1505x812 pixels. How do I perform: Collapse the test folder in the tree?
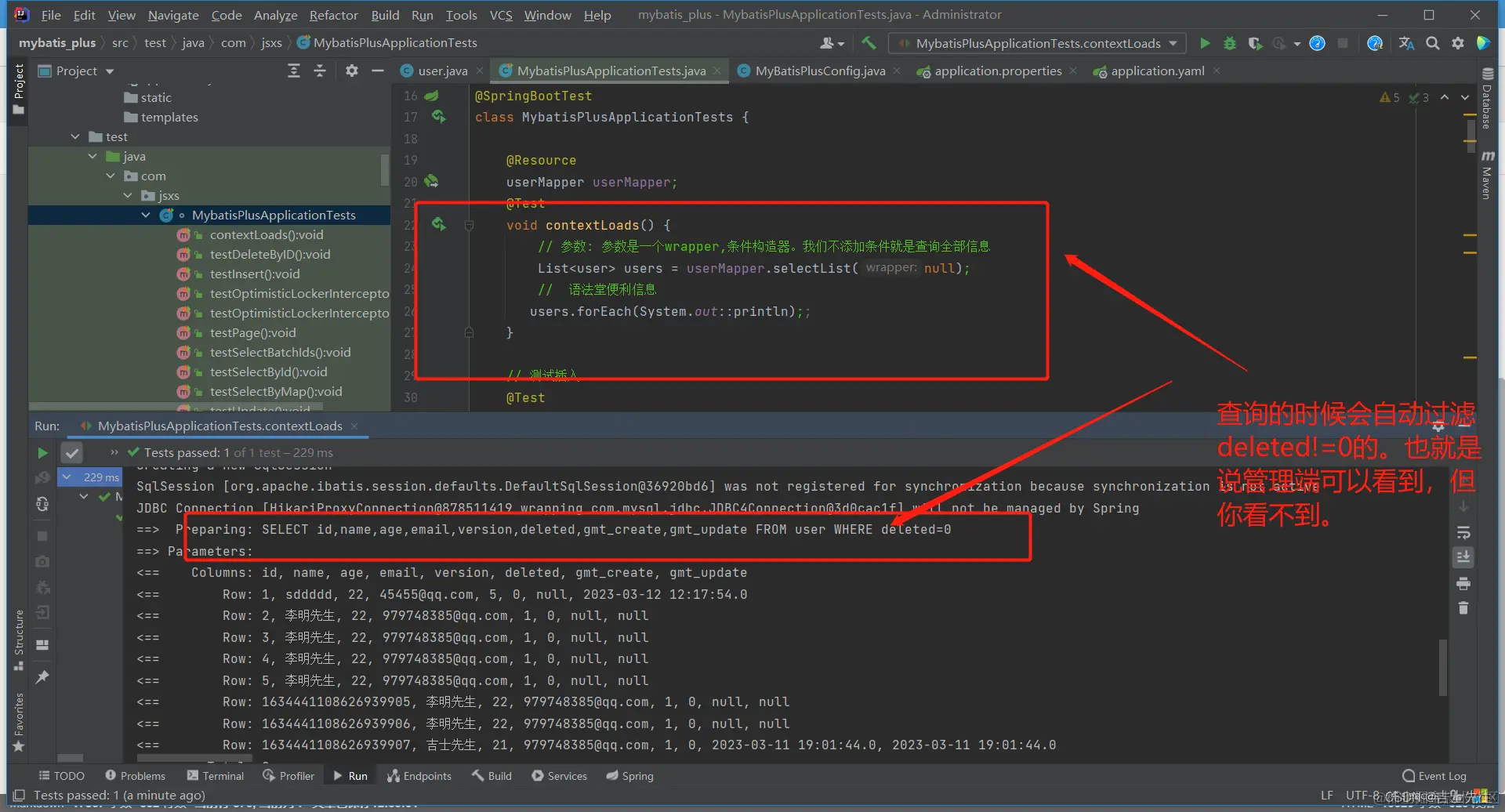click(x=75, y=137)
